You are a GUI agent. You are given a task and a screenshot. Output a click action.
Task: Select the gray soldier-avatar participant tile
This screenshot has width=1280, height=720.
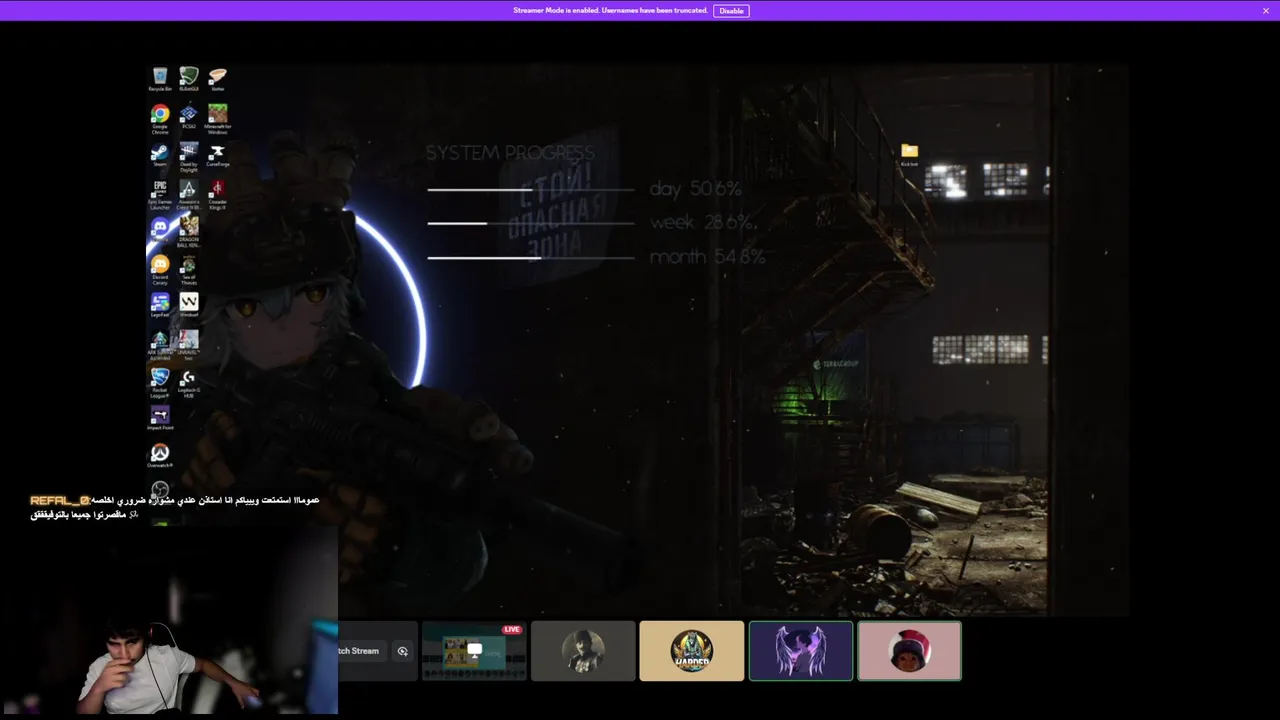tap(583, 651)
